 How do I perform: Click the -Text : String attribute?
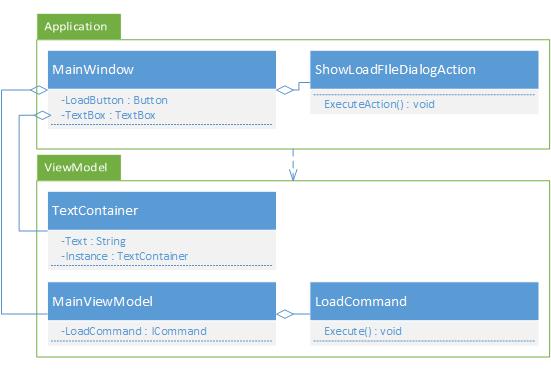coord(93,241)
